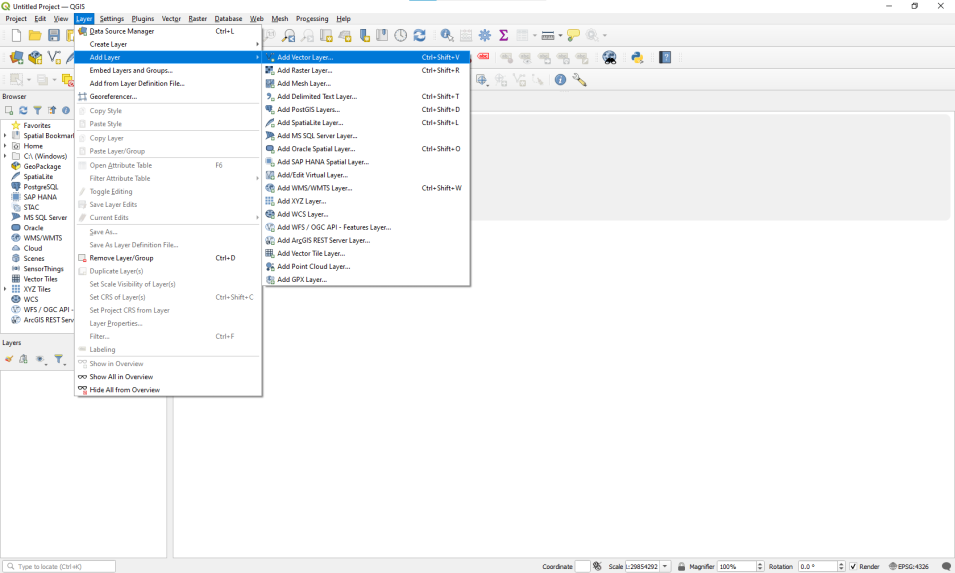Click the Magnifier percentage field
The height and width of the screenshot is (573, 955).
[x=736, y=566]
